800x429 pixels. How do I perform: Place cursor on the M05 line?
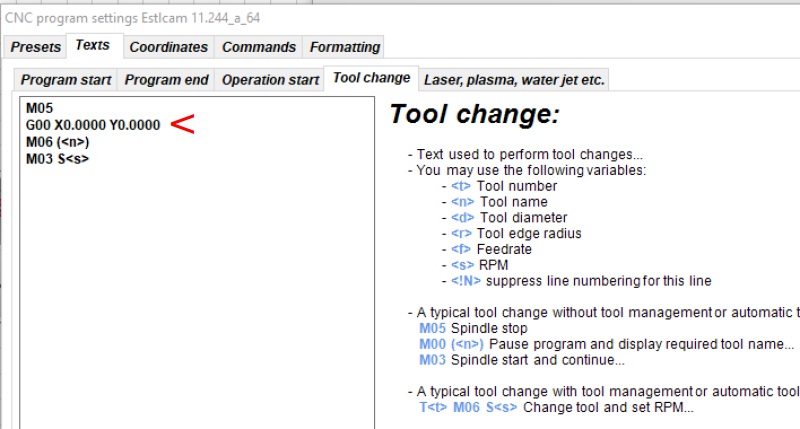click(x=39, y=109)
